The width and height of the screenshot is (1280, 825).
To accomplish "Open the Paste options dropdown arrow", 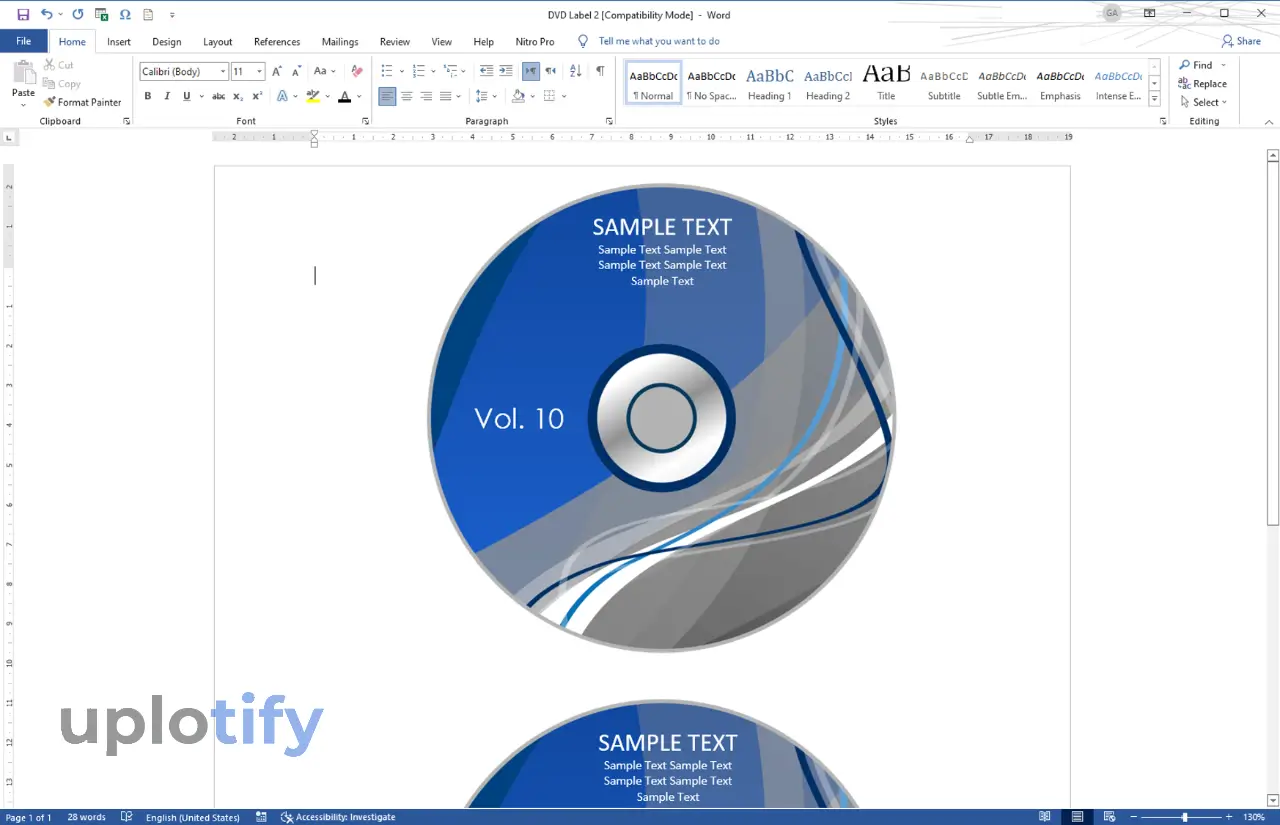I will click(x=23, y=104).
